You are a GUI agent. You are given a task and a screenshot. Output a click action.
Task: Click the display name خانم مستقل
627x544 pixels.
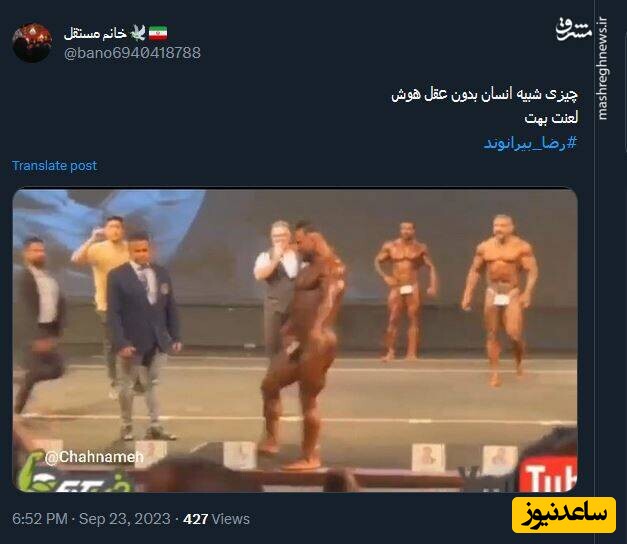[95, 33]
